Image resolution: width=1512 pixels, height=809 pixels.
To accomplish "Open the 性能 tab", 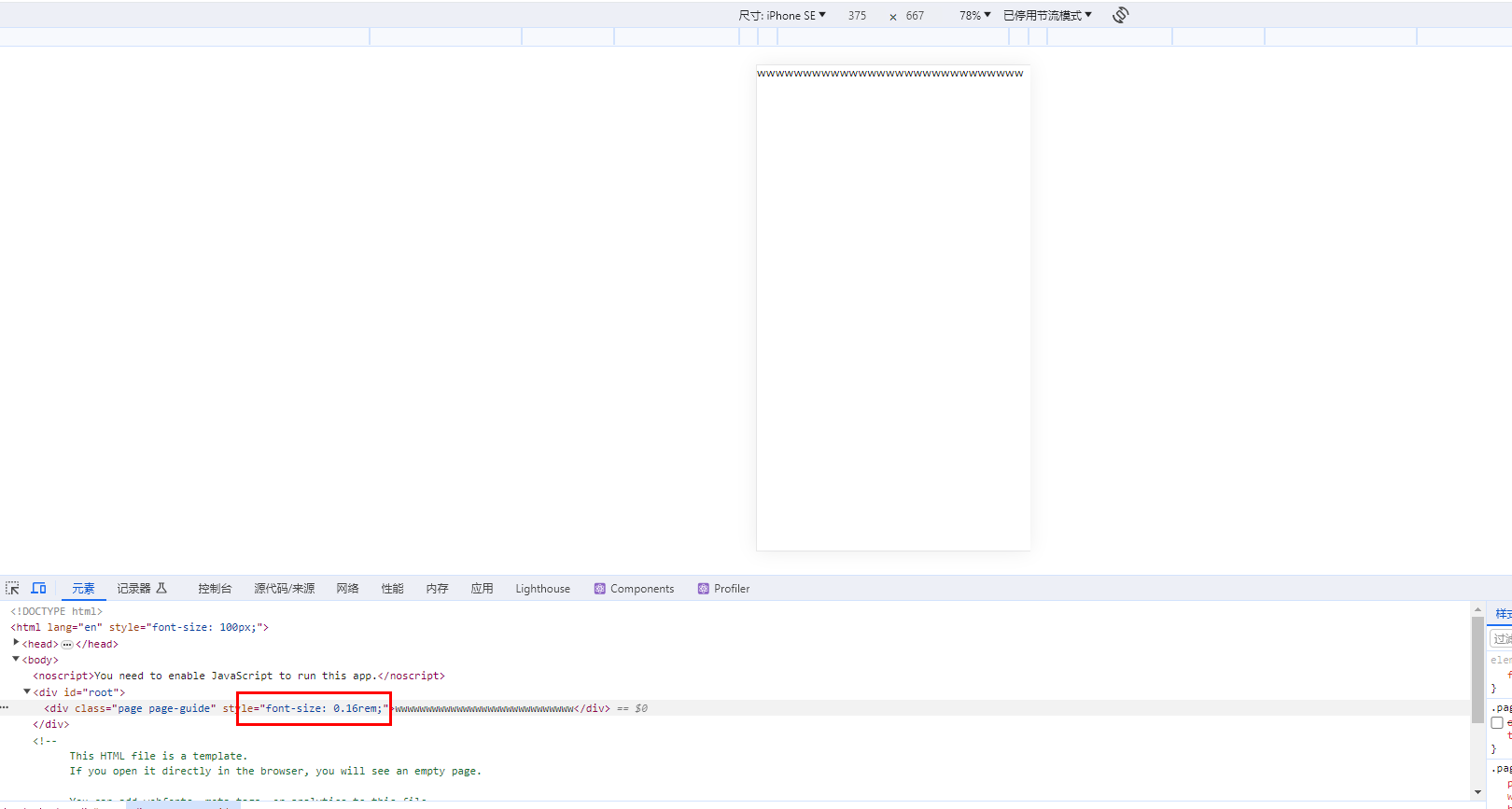I will click(x=393, y=589).
